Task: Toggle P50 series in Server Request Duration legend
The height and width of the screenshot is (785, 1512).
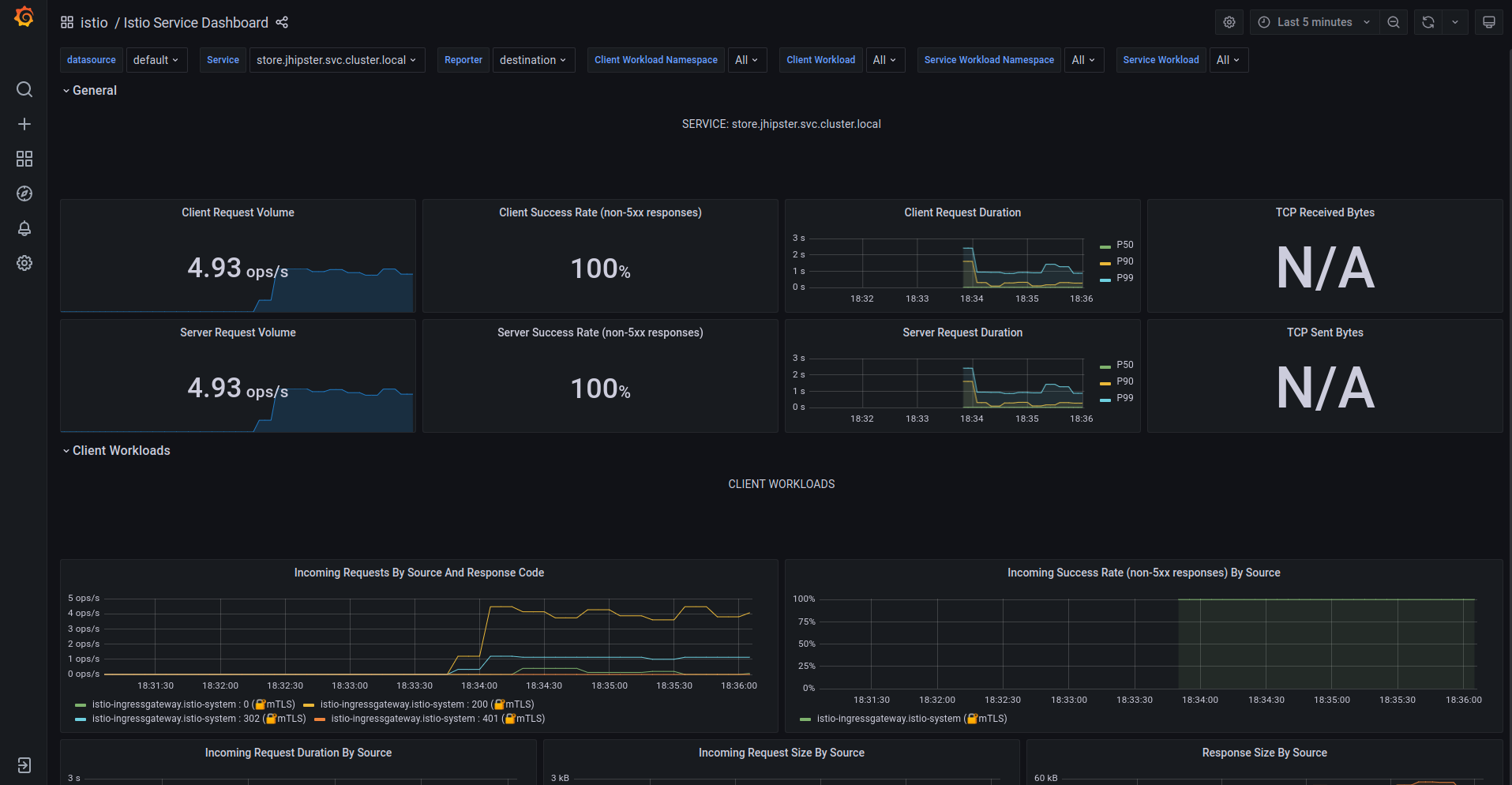Action: coord(1124,365)
